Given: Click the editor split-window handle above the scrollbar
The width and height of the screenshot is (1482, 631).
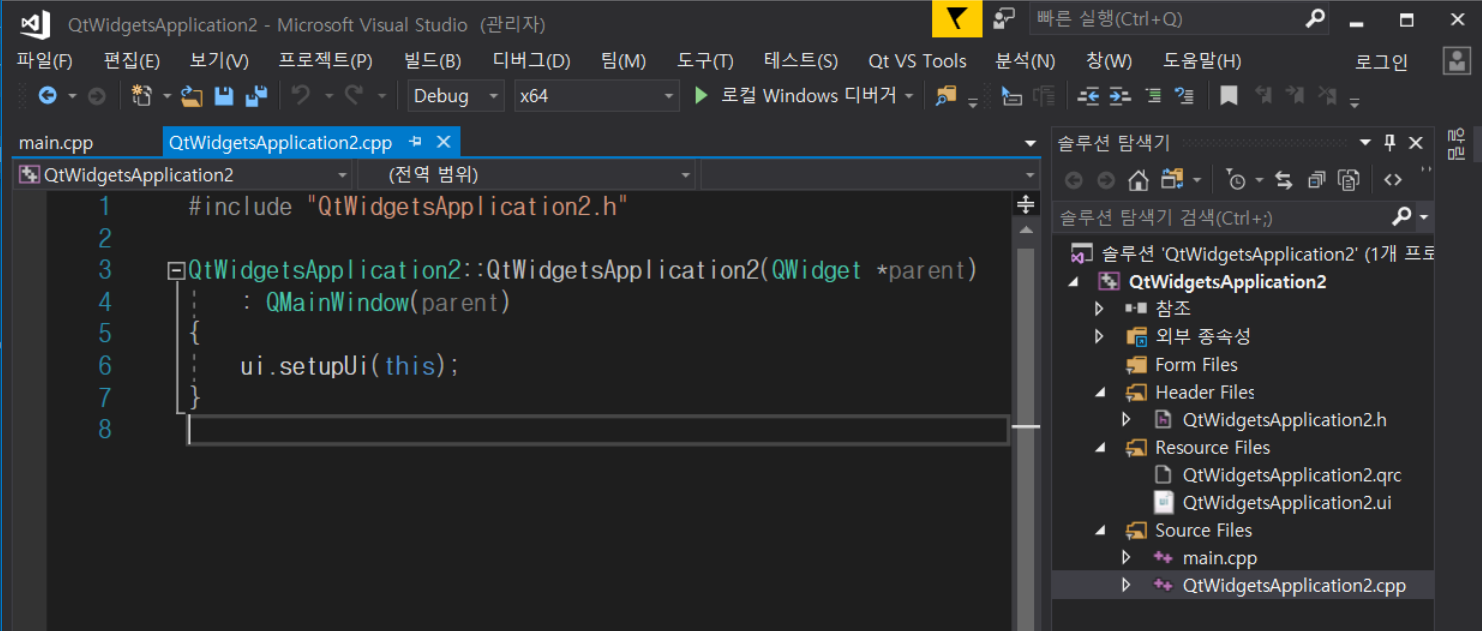Looking at the screenshot, I should click(1025, 204).
